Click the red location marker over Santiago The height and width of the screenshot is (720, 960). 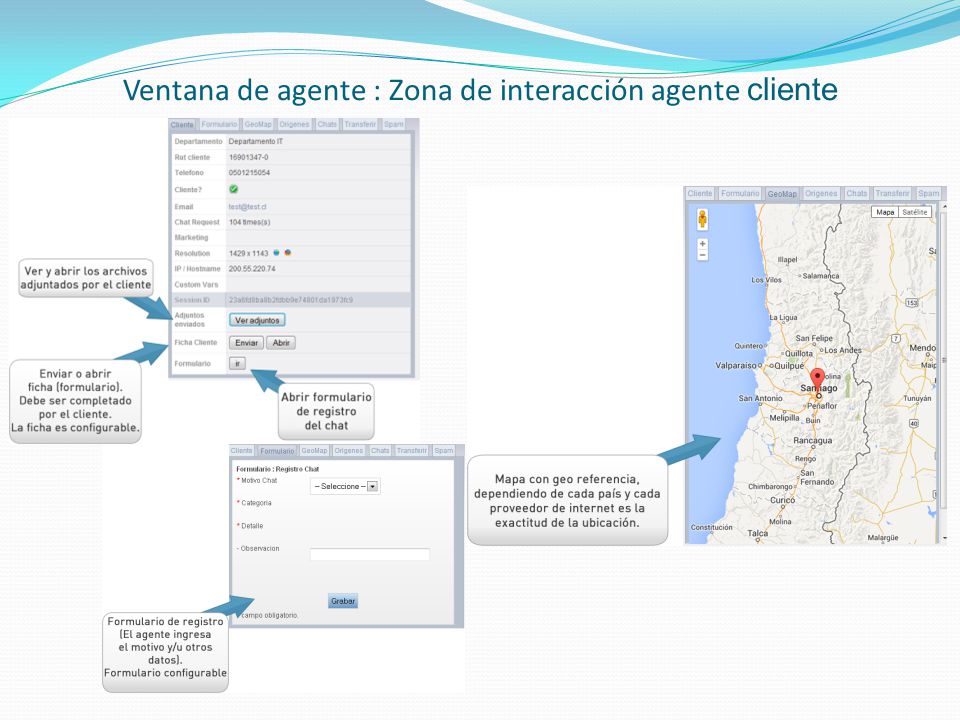click(x=817, y=381)
